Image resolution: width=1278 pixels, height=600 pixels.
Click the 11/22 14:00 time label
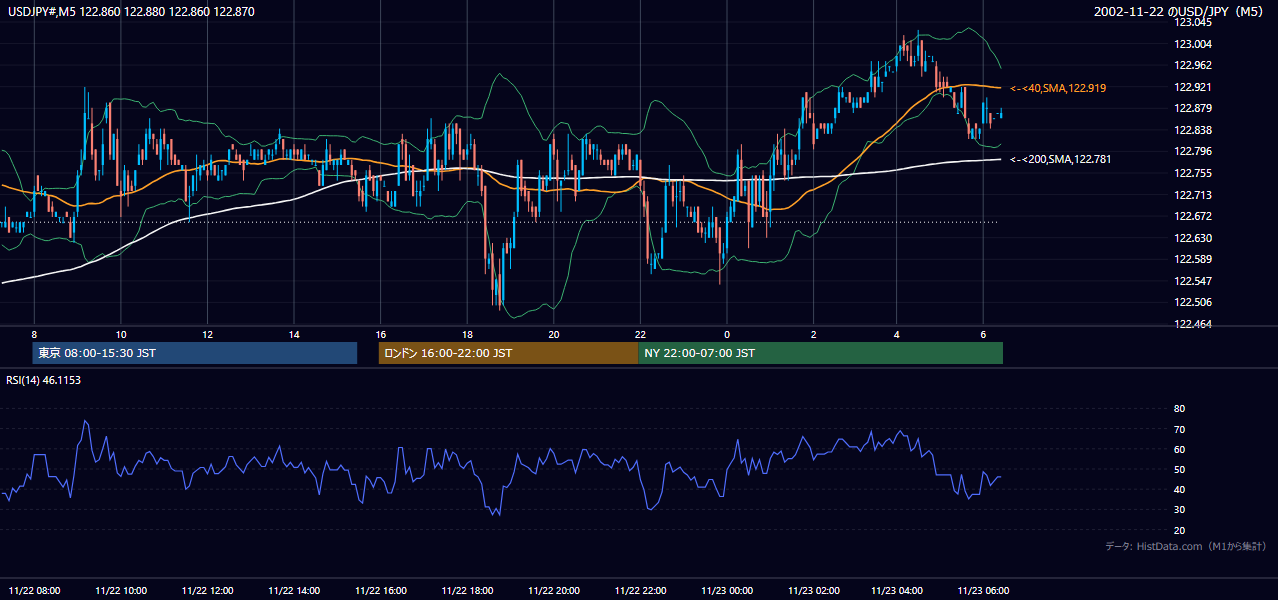pyautogui.click(x=294, y=591)
